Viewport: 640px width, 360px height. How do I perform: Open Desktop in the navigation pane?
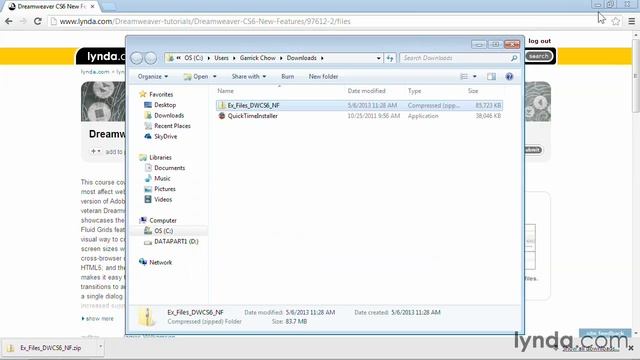(x=165, y=105)
